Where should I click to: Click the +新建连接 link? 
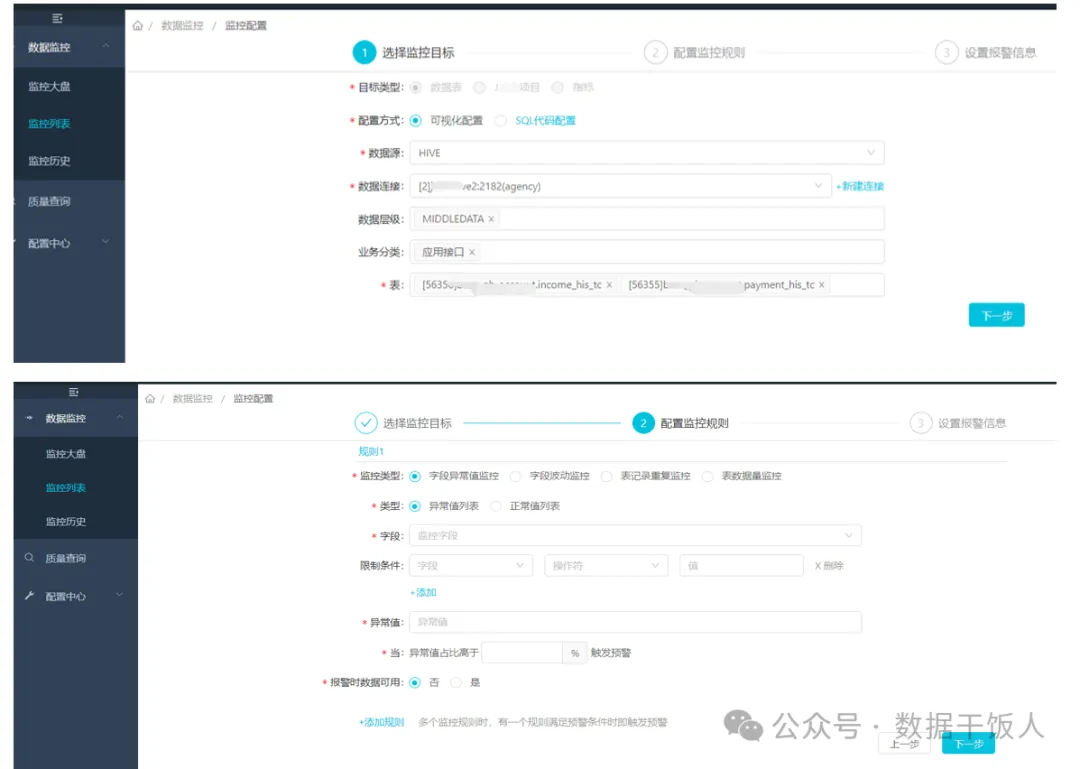point(860,186)
